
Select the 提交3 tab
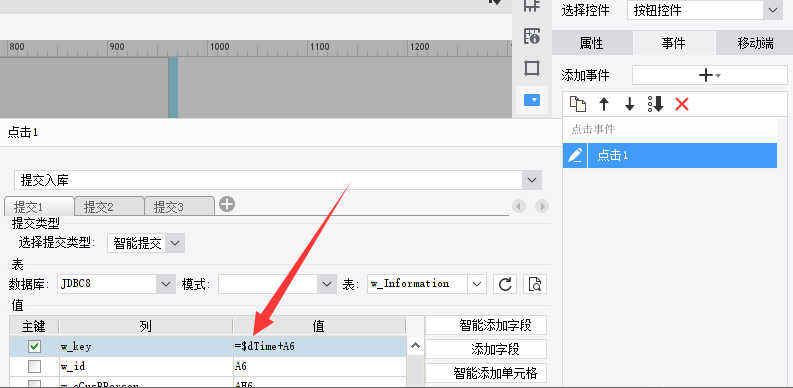(x=179, y=207)
